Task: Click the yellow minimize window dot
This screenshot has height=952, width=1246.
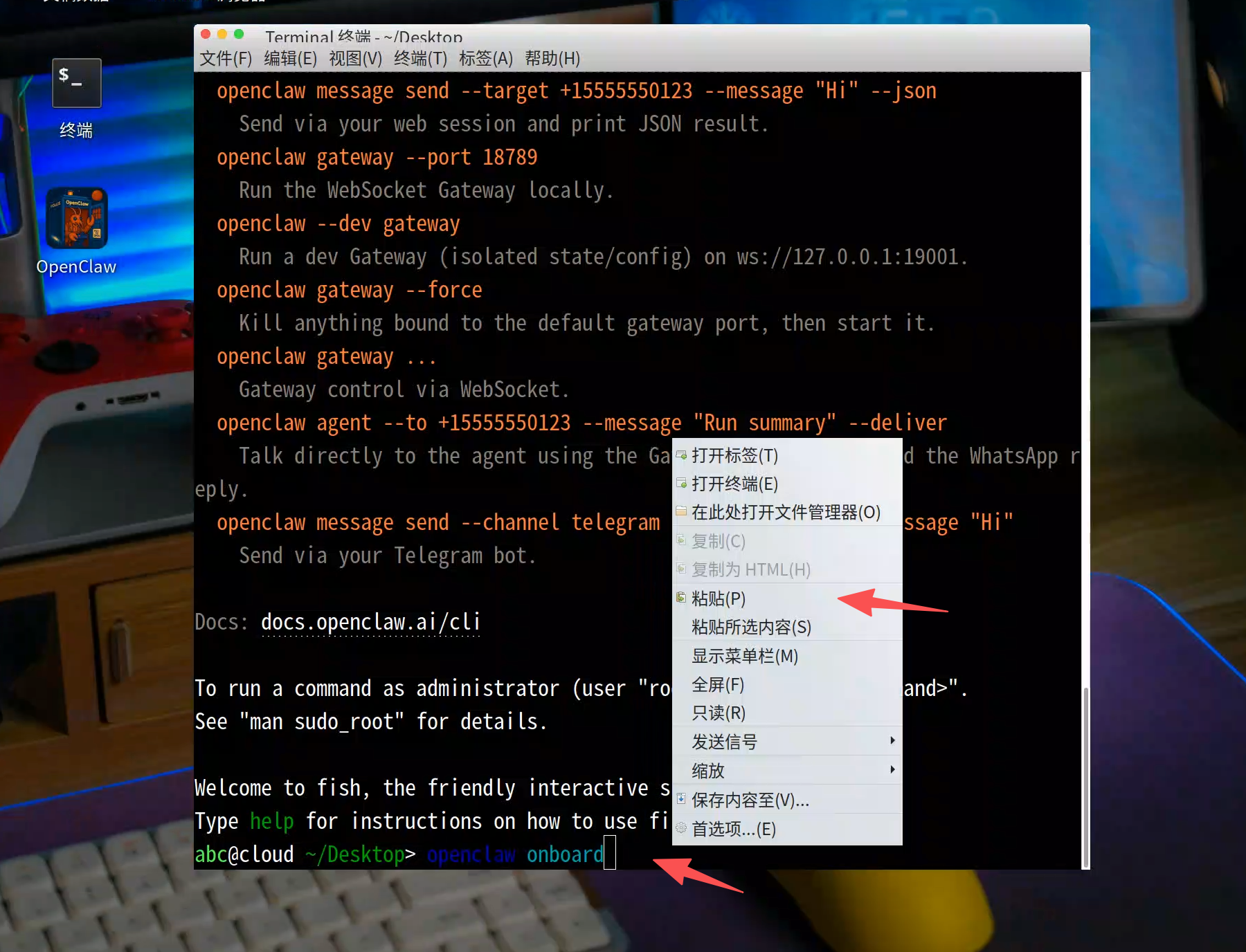Action: (x=222, y=34)
